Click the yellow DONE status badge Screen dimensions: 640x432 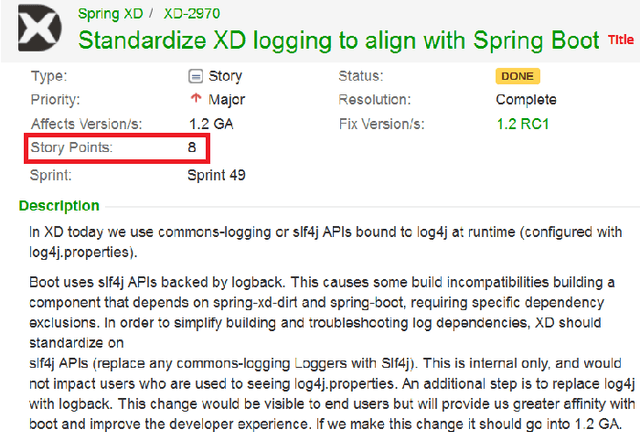[x=517, y=76]
